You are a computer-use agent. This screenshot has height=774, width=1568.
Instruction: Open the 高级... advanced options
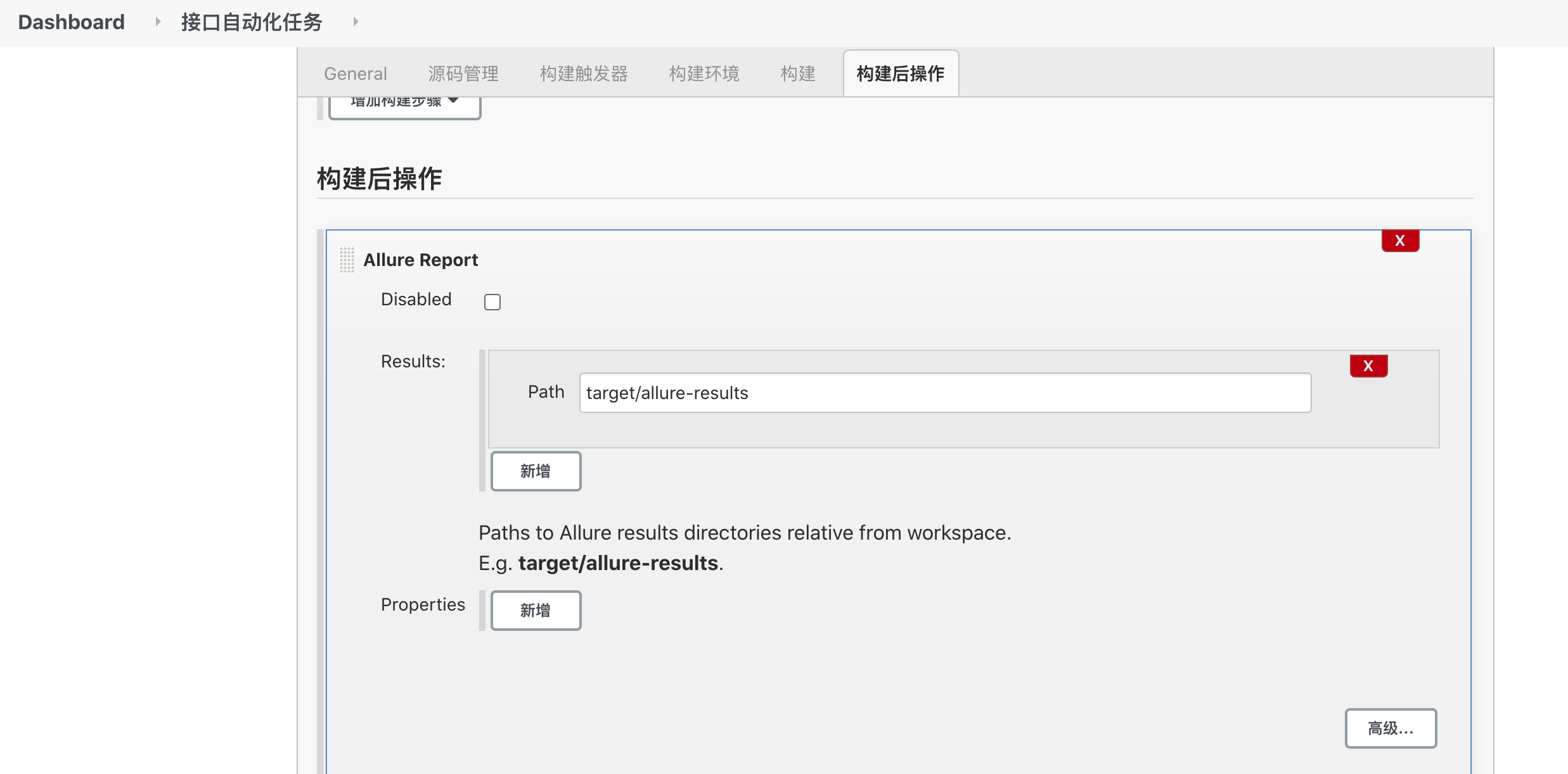[1391, 728]
